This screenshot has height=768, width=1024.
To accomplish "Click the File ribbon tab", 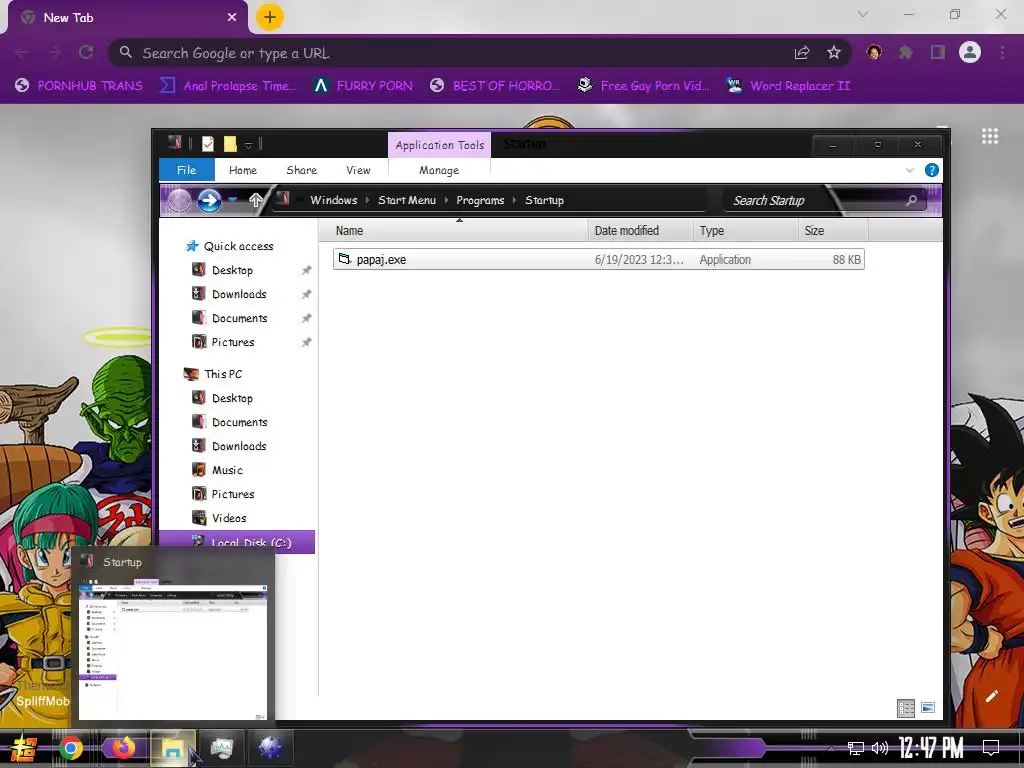I will 187,170.
